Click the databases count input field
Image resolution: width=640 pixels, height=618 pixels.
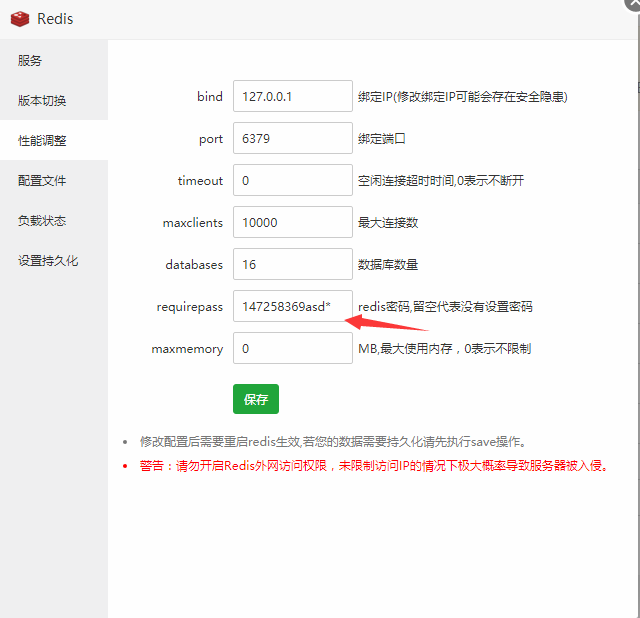[292, 265]
